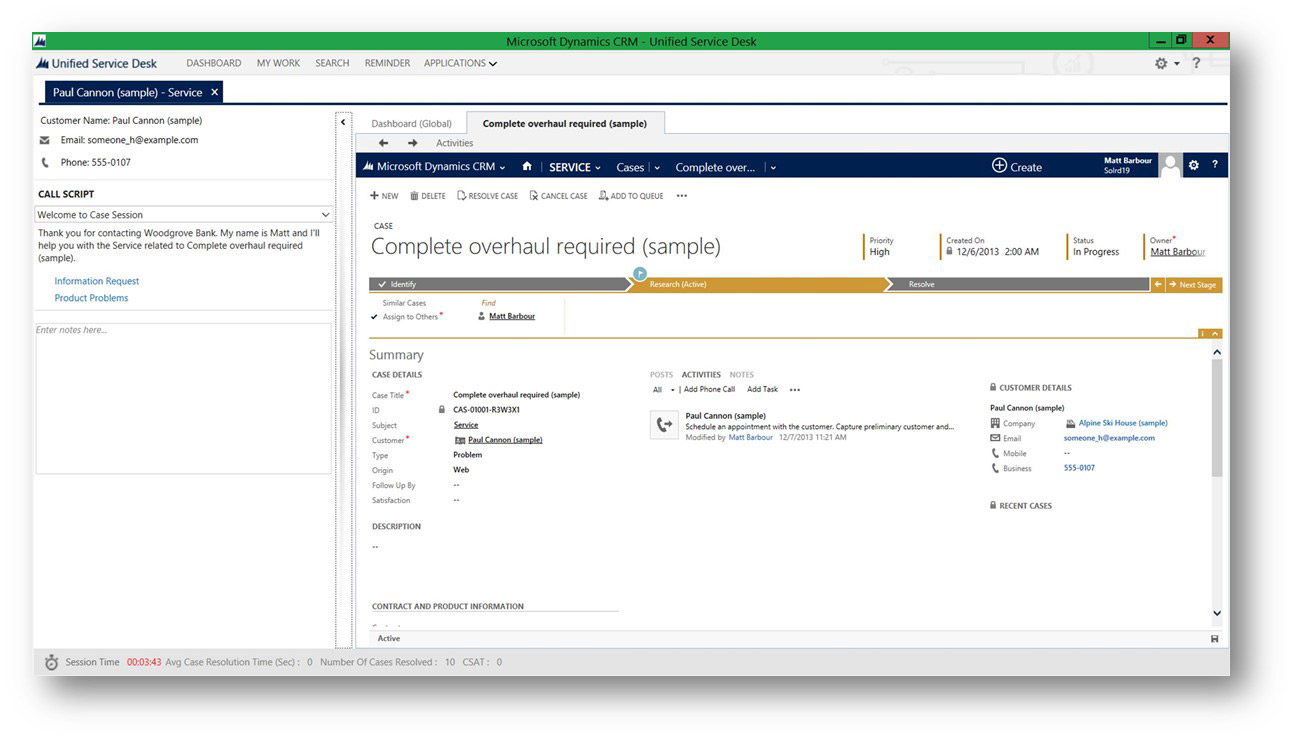The image size is (1295, 741).
Task: Switch to the Dashboard (Global) tab
Action: click(x=411, y=124)
